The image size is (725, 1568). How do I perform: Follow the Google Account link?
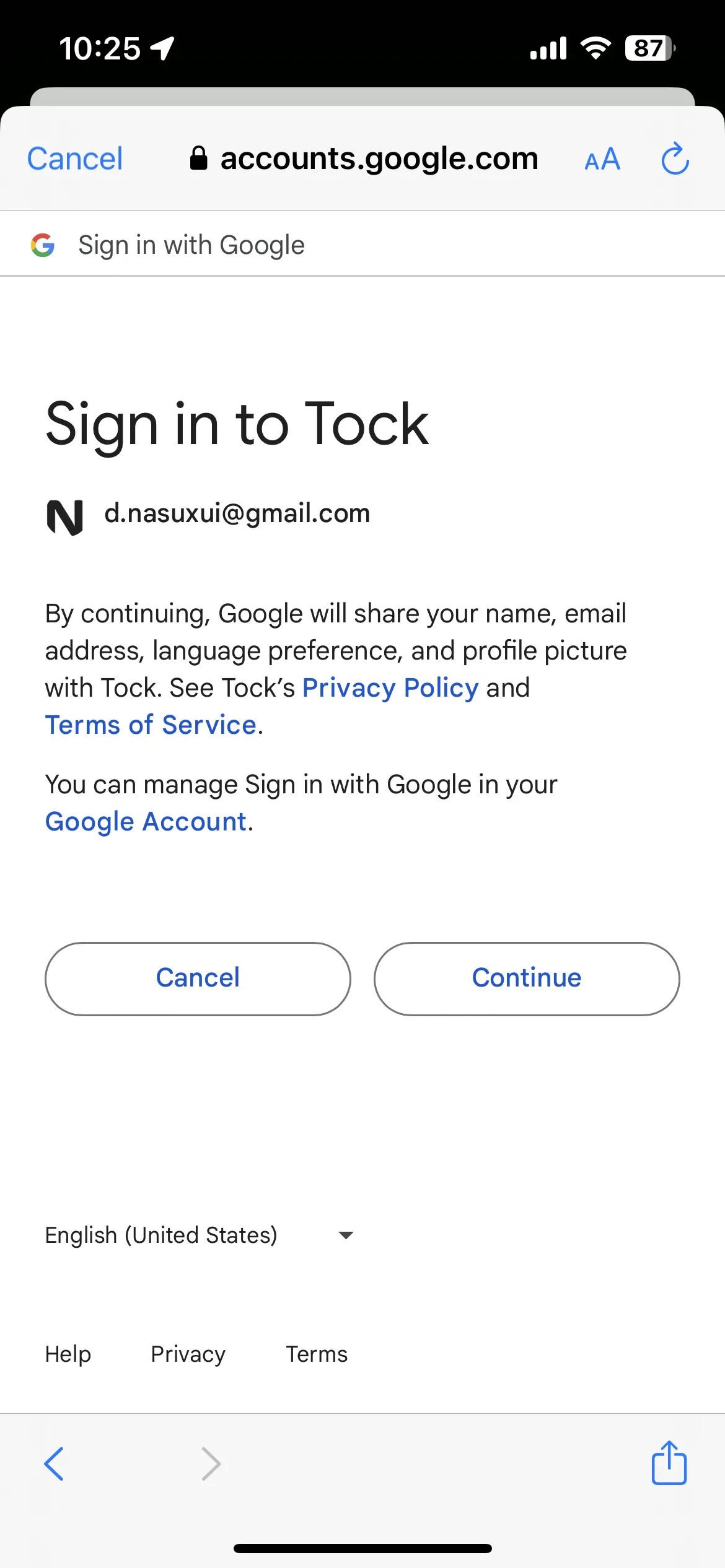(146, 822)
